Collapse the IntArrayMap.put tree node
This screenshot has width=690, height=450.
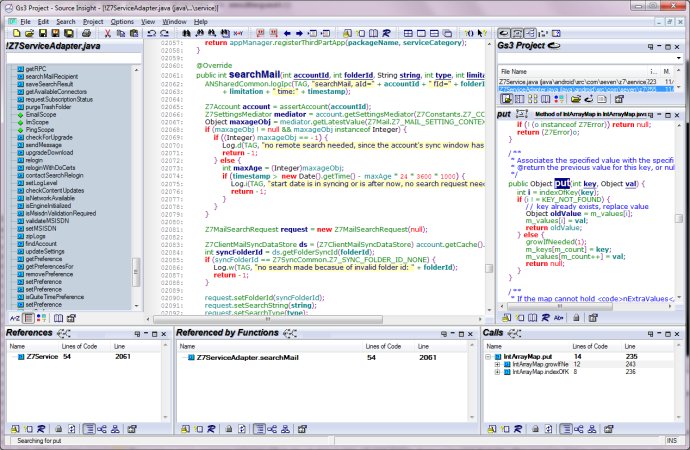click(489, 356)
